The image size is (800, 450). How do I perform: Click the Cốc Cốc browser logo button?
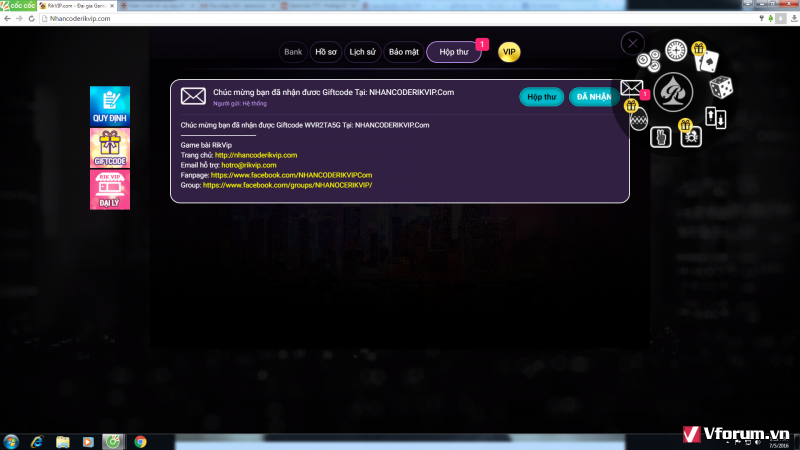[18, 6]
